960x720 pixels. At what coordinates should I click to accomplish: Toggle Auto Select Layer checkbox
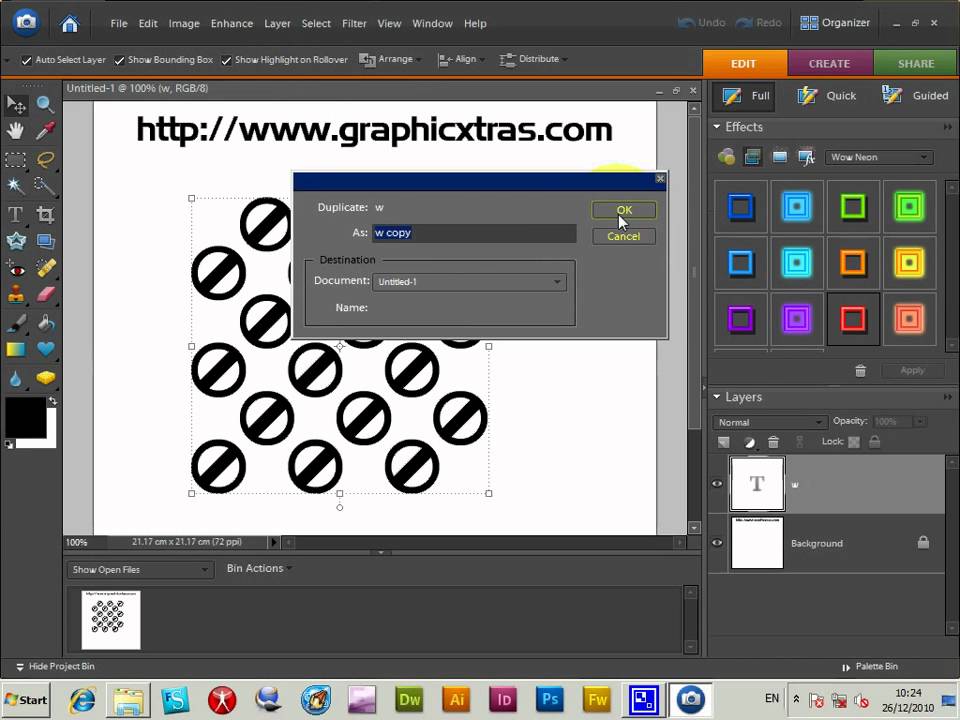pyautogui.click(x=26, y=60)
